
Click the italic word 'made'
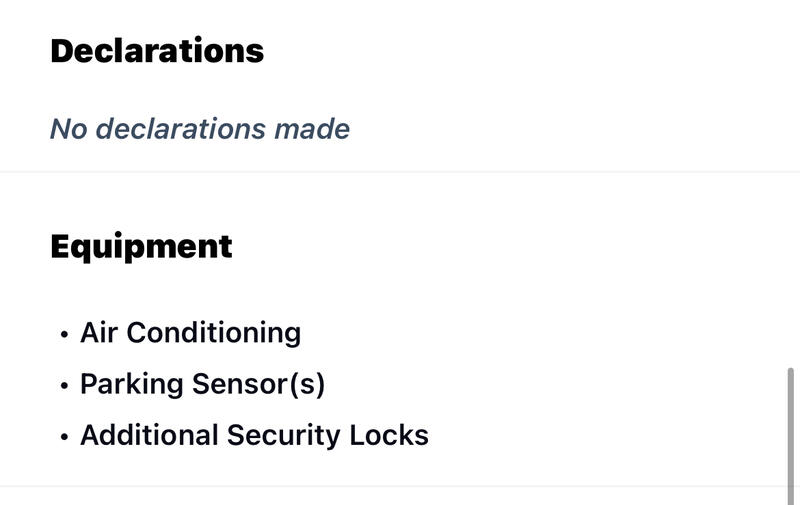312,129
